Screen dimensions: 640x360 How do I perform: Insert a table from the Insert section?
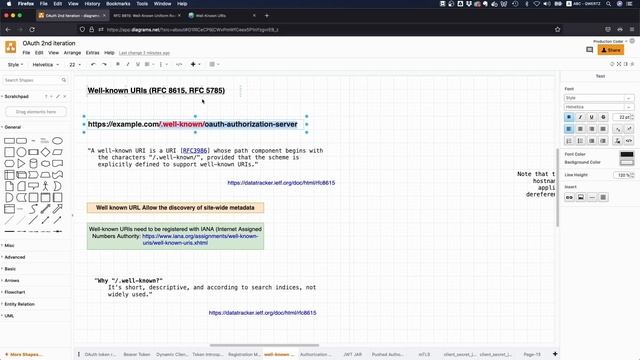click(x=603, y=197)
